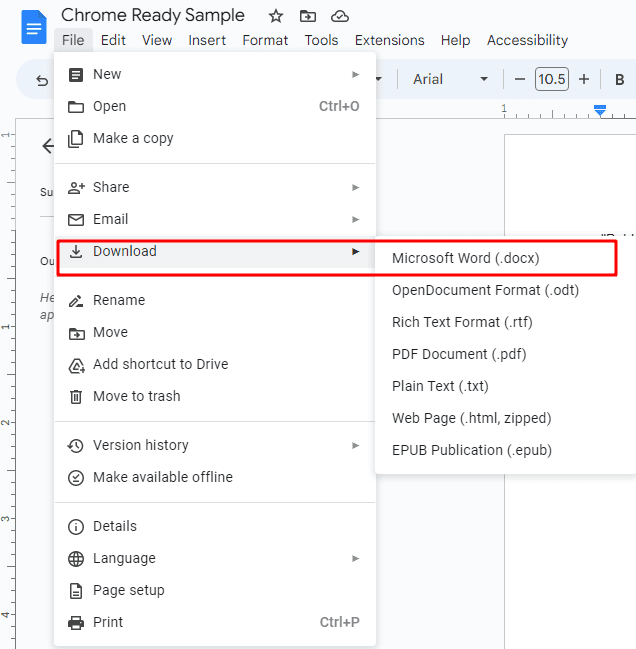Open the Edit menu
This screenshot has height=649, width=636.
113,40
